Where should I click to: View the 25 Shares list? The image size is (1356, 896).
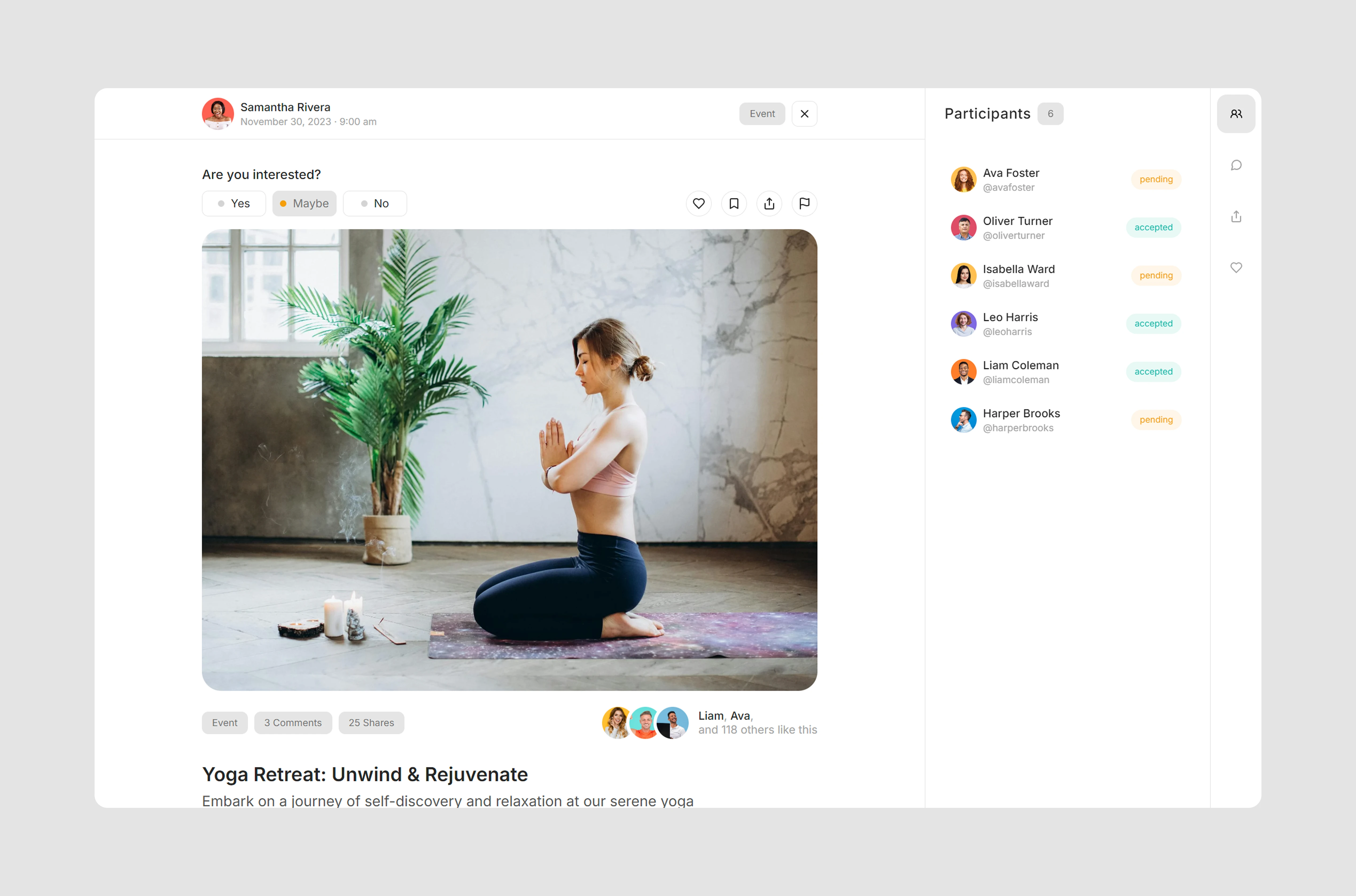371,722
